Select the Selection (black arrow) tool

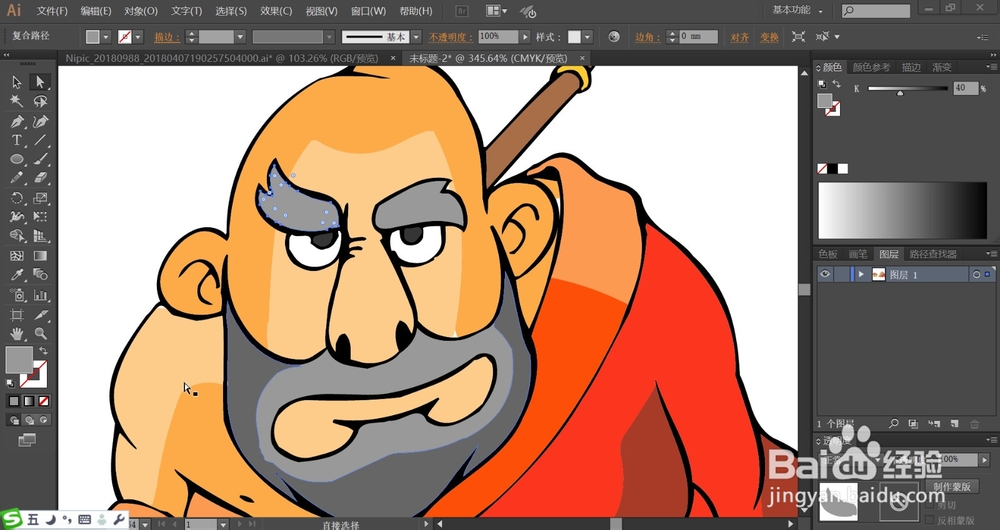(17, 82)
